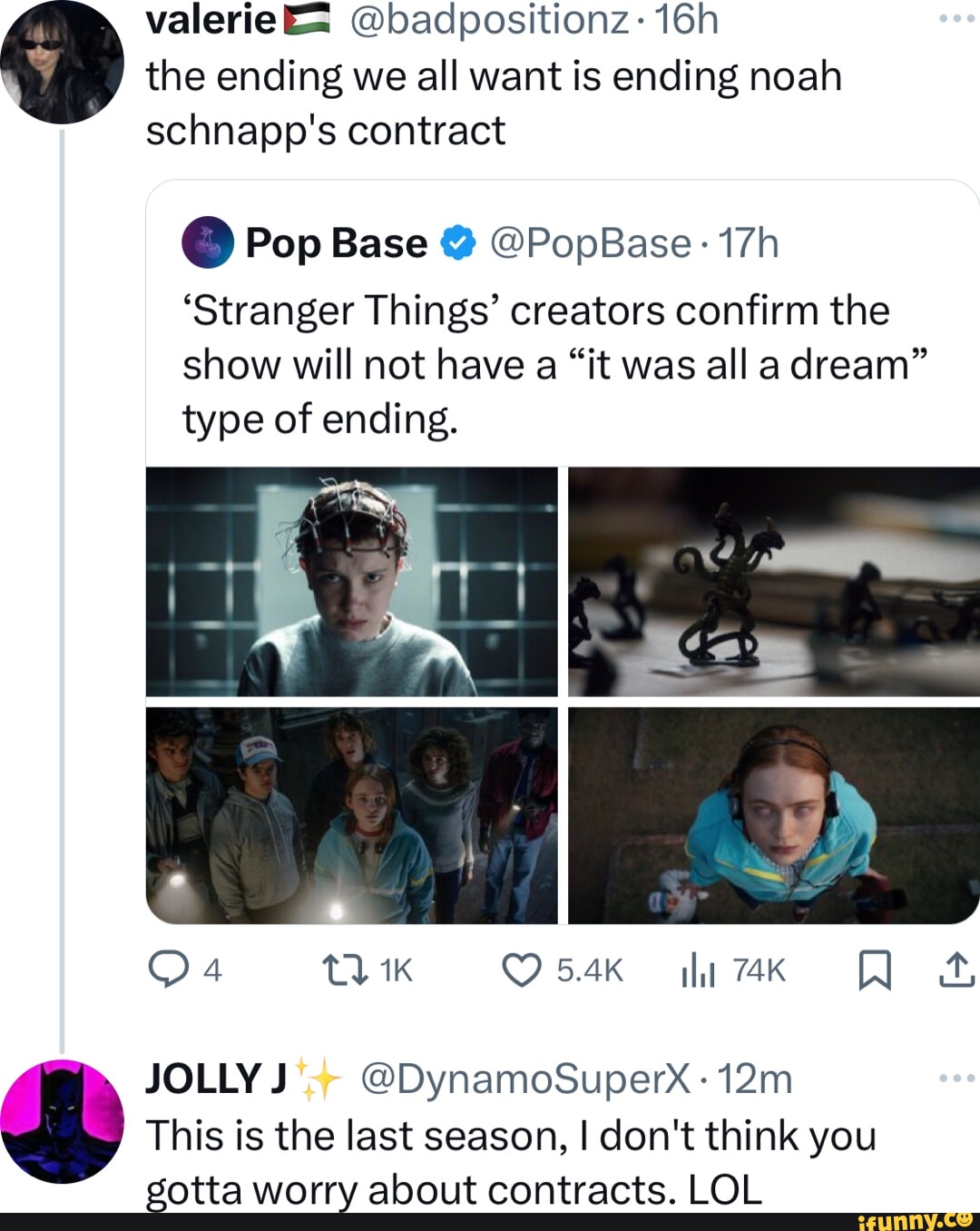Like valerie's tweet with the heart
Viewport: 980px width, 1231px height.
[521, 971]
